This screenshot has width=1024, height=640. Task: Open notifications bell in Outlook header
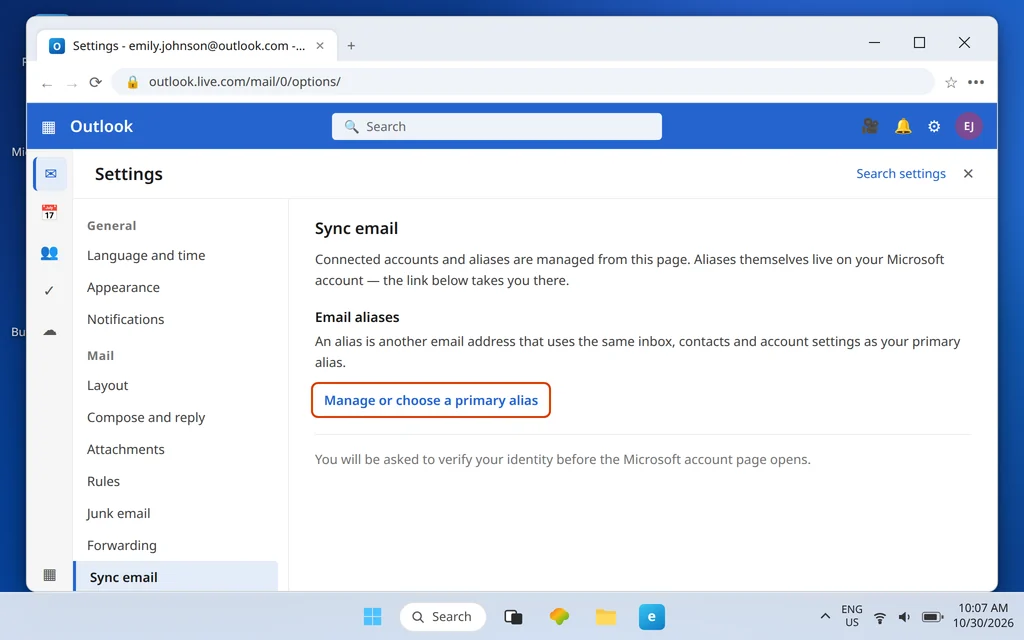[x=903, y=126]
